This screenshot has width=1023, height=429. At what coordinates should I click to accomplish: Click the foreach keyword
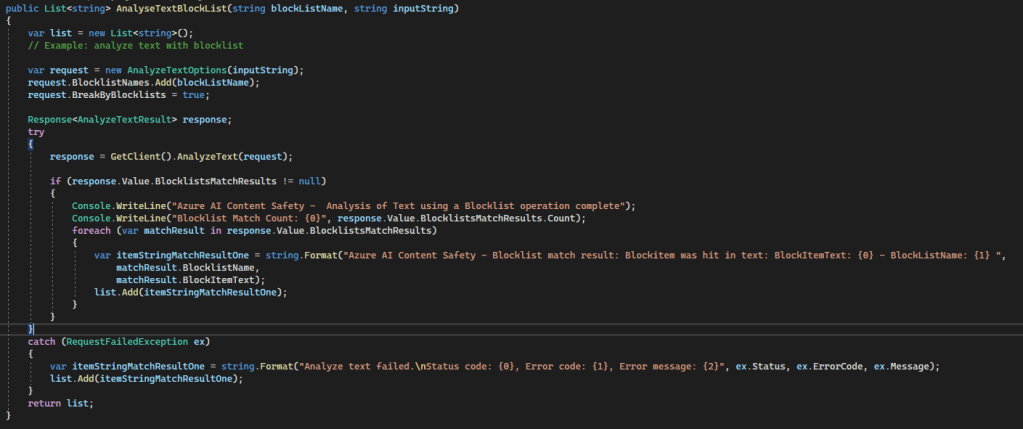coord(90,230)
